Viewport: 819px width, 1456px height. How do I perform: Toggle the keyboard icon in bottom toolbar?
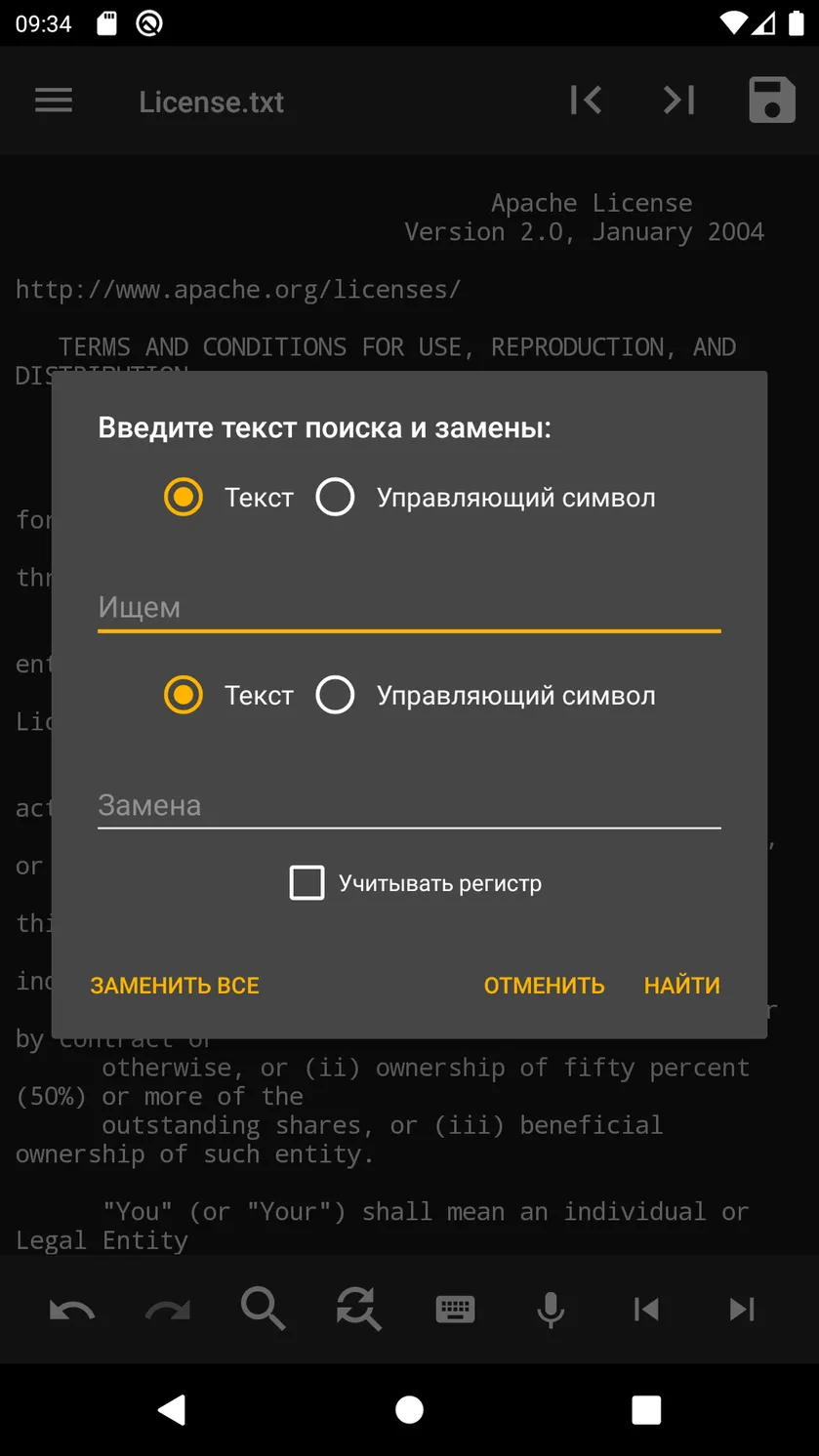(455, 1309)
